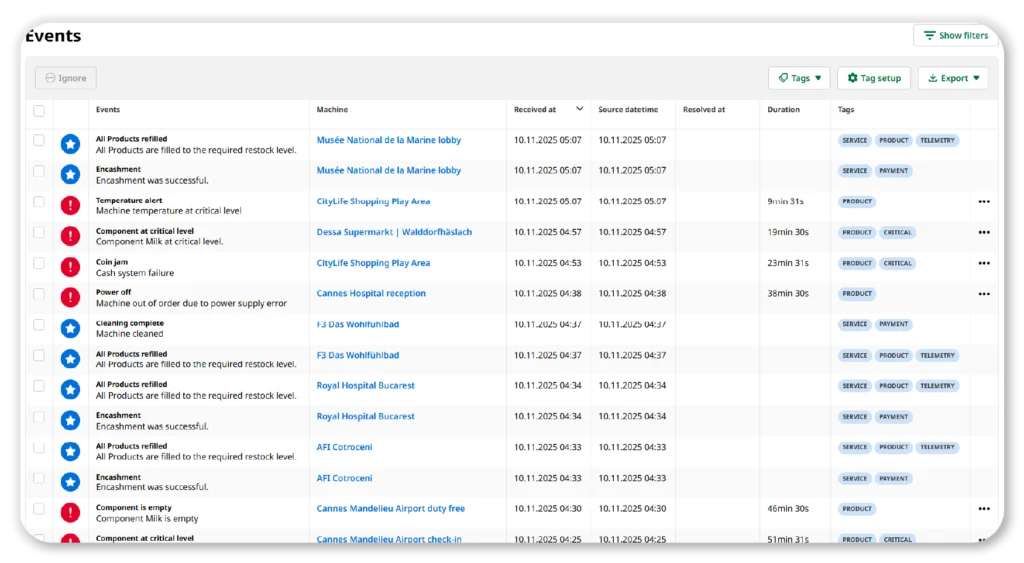
Task: Open three-dot menu for Power off event
Action: [x=984, y=294]
